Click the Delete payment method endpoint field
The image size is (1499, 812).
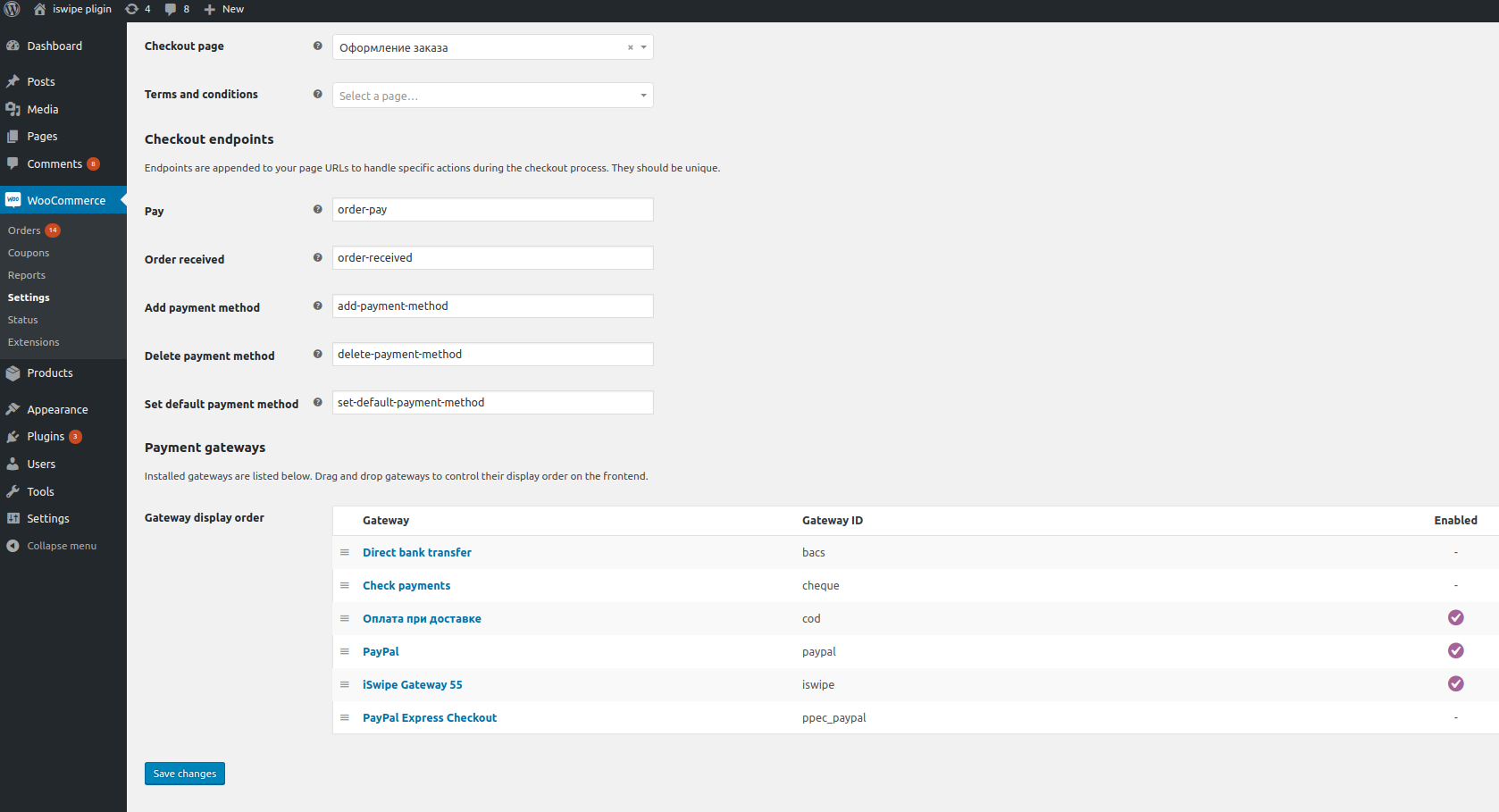coord(493,355)
